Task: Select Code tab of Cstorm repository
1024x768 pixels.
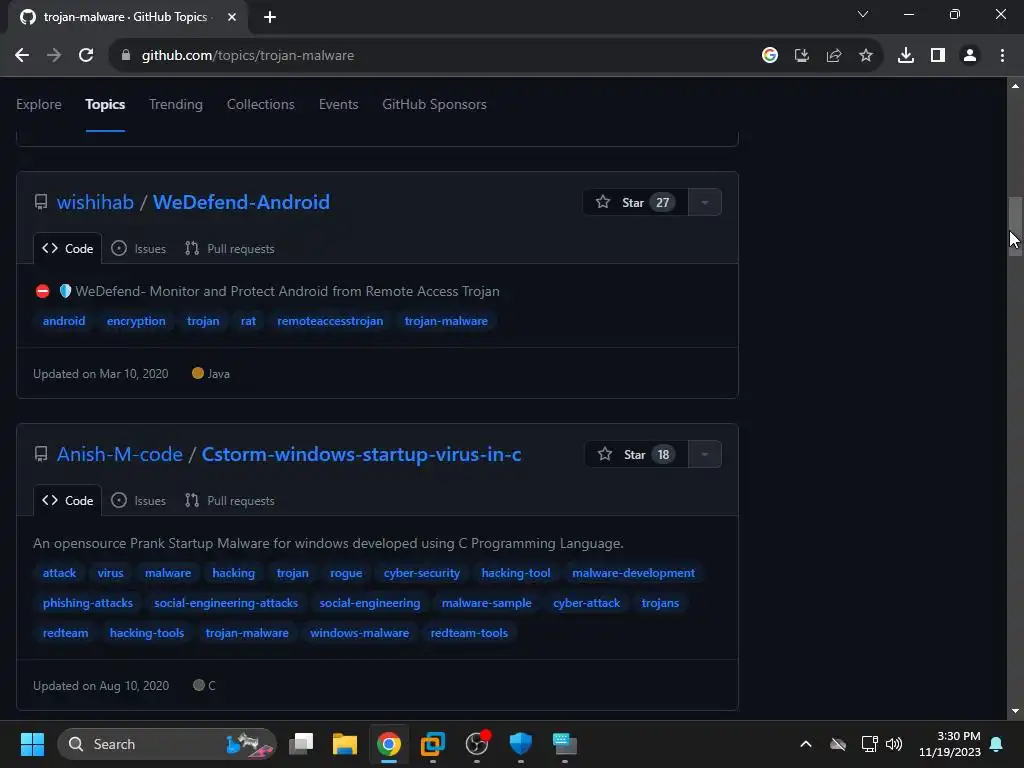Action: click(x=67, y=501)
